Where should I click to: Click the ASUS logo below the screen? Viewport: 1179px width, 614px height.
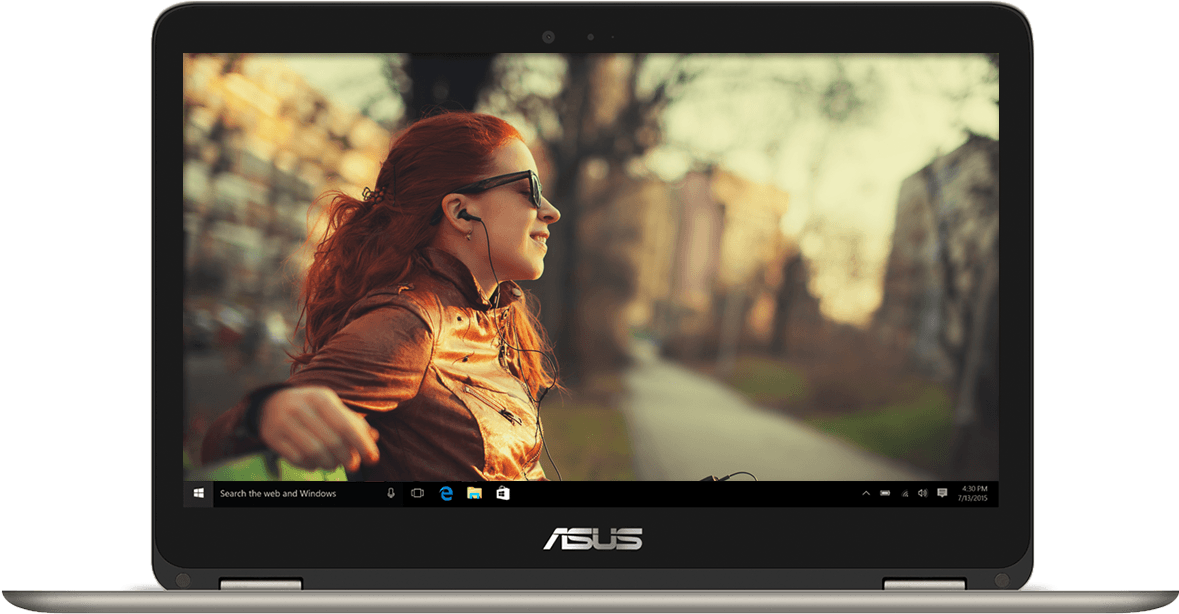coord(593,539)
